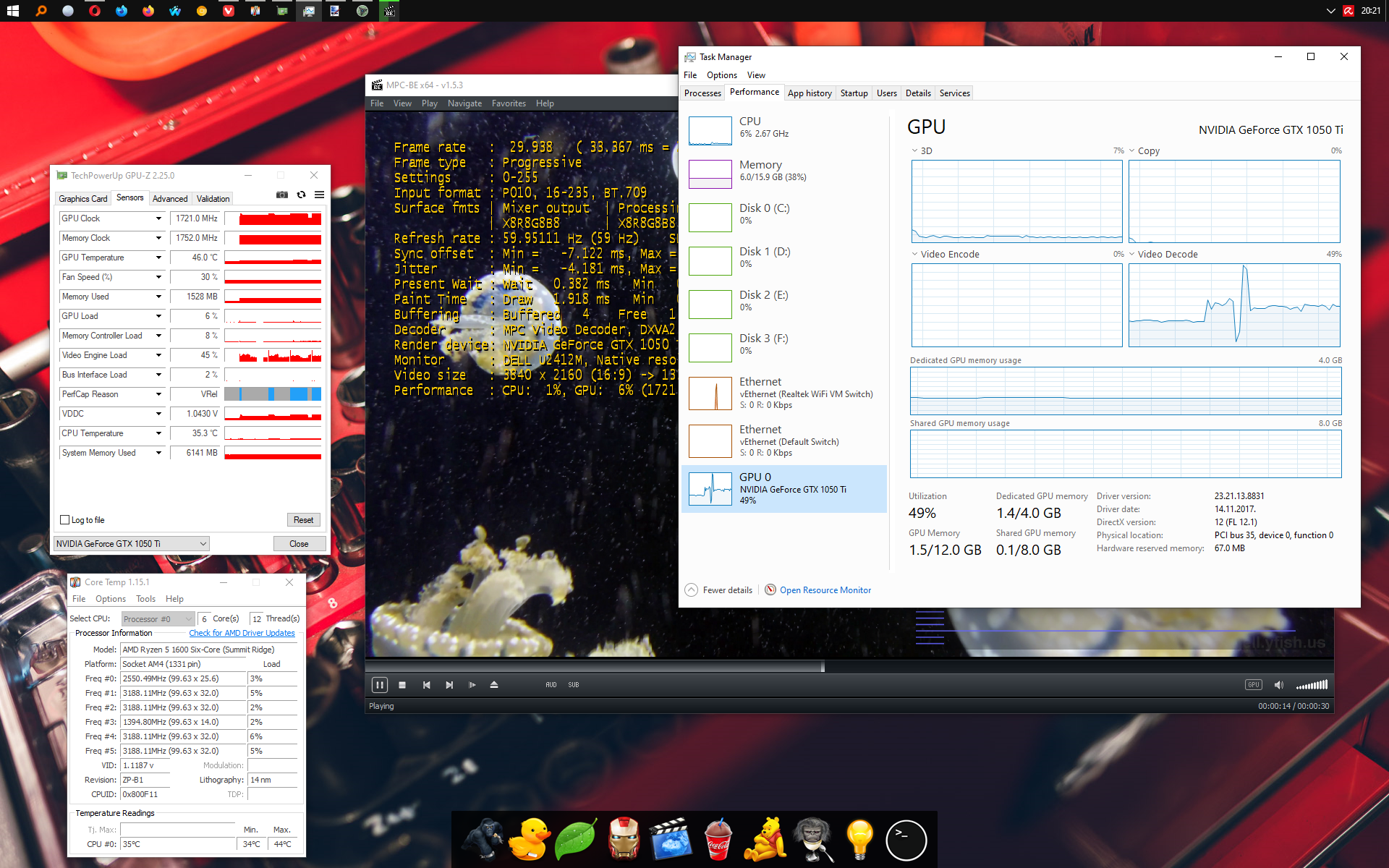Open the SUB subtitle selector

point(574,685)
